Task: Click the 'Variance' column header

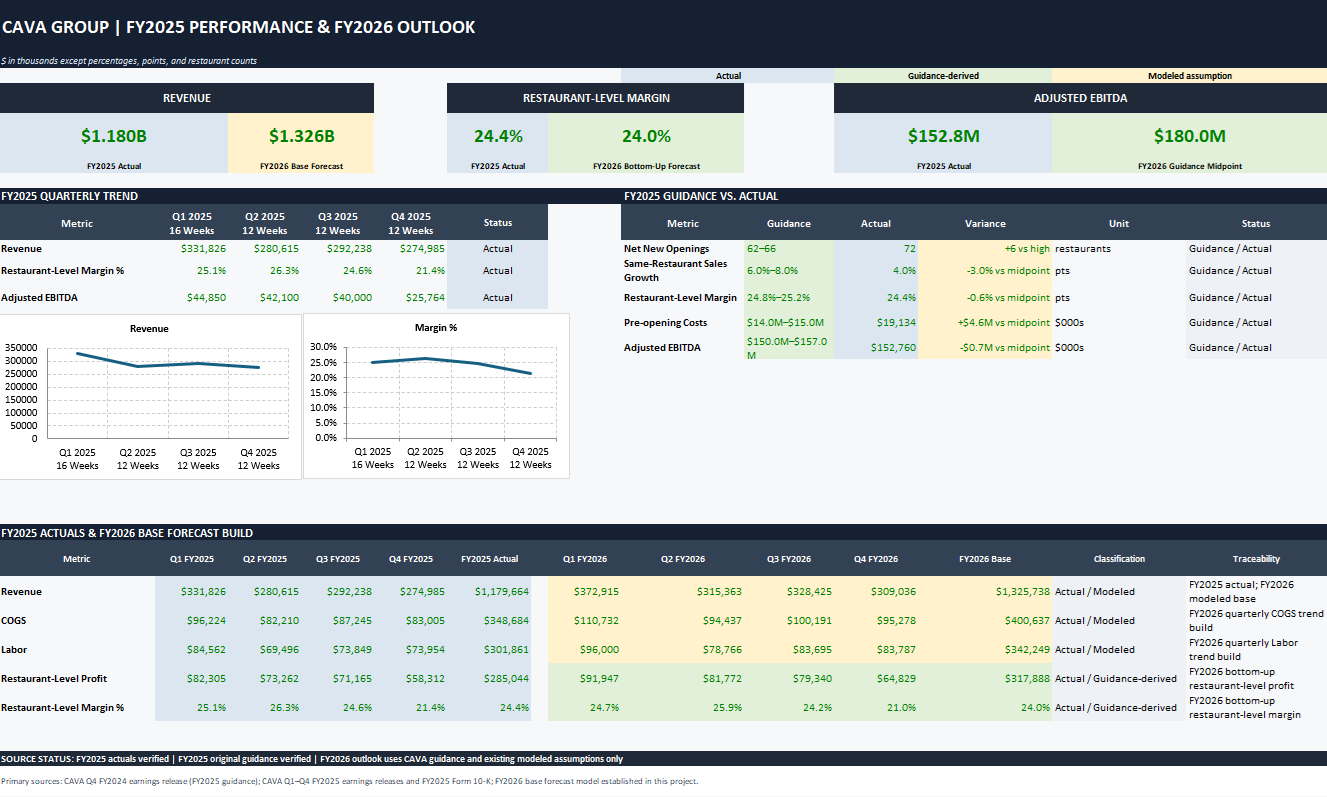Action: (x=985, y=223)
